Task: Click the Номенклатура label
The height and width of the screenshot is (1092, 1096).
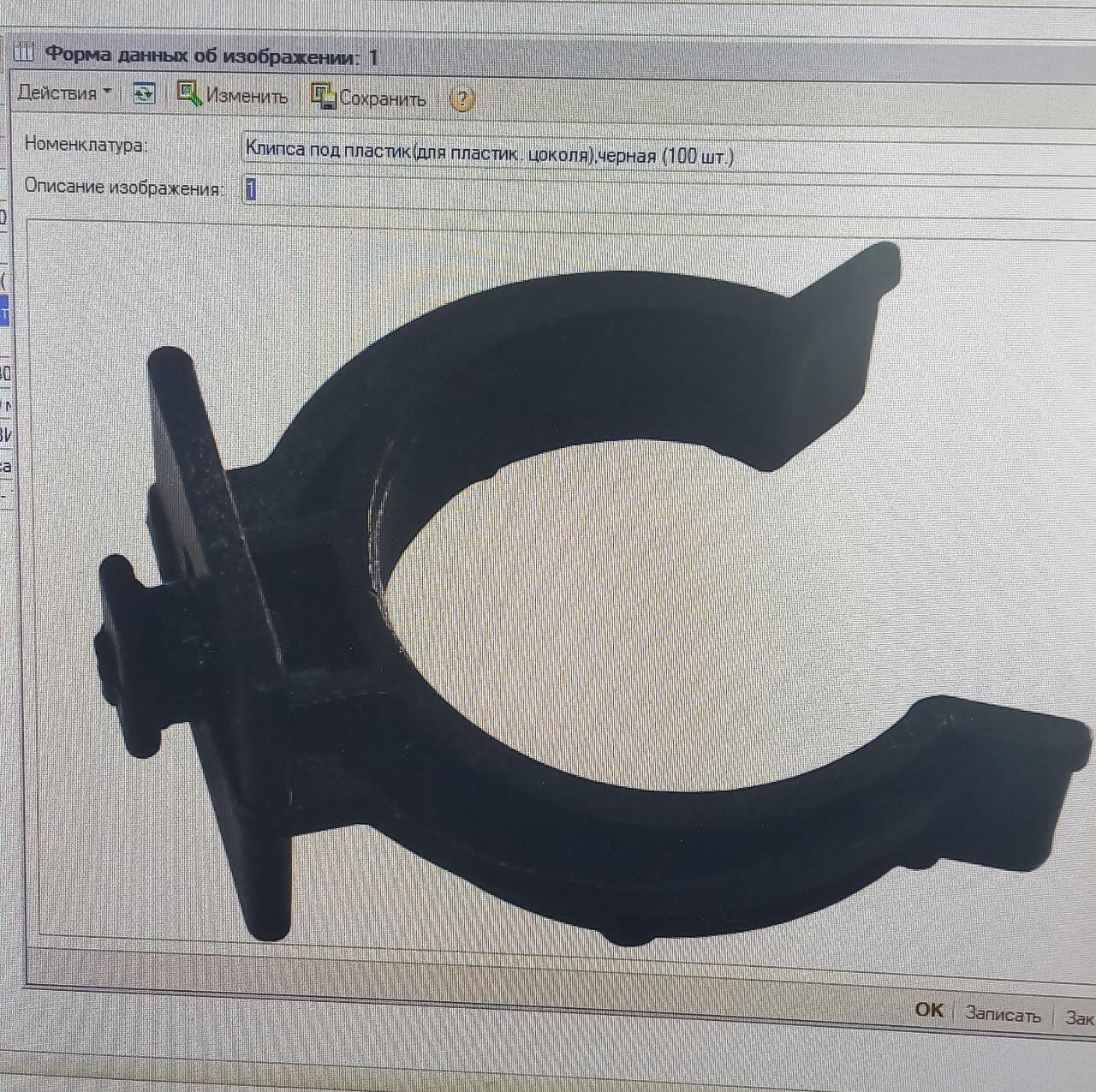Action: (86, 144)
